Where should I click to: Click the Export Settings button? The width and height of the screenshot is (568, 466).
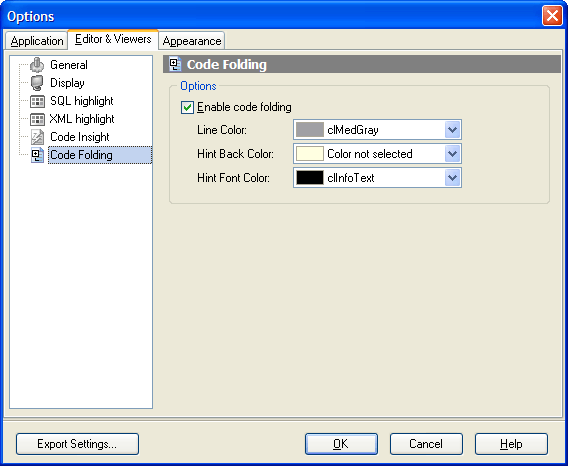[x=77, y=444]
